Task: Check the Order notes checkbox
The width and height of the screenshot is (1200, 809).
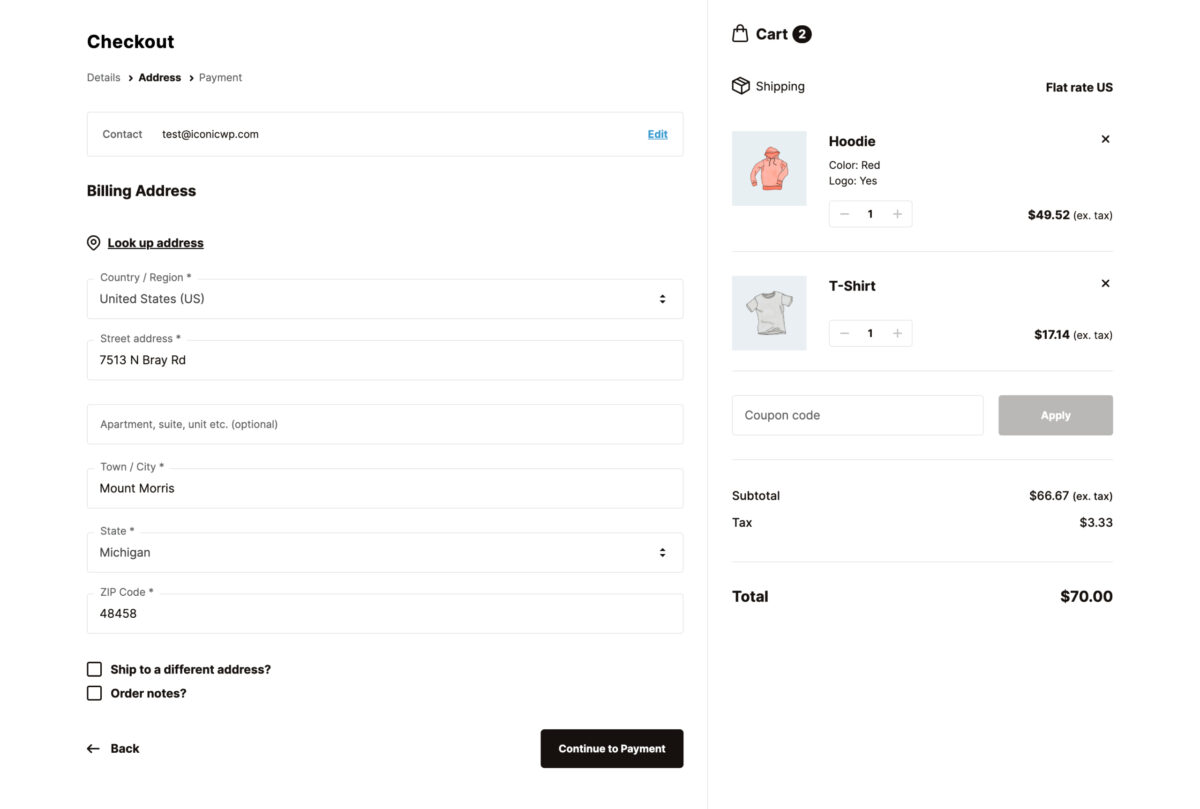Action: point(94,692)
